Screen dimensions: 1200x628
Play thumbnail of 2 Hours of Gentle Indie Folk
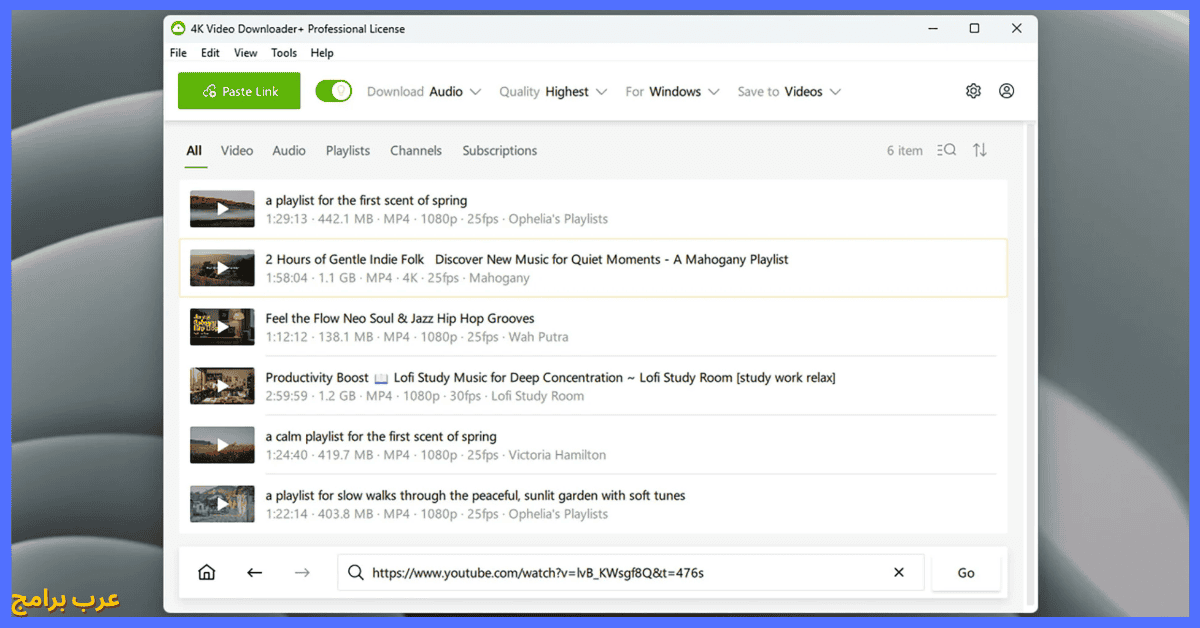pos(222,268)
